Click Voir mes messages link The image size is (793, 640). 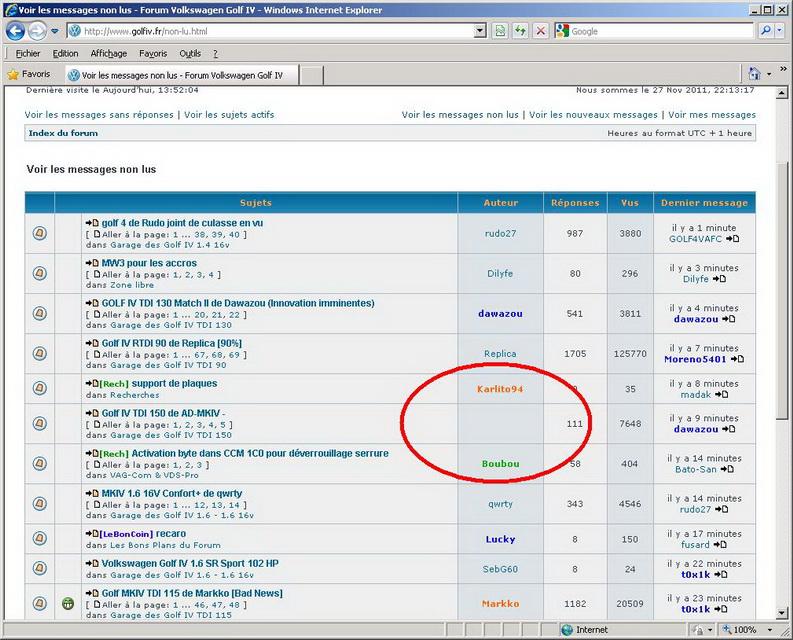click(712, 115)
